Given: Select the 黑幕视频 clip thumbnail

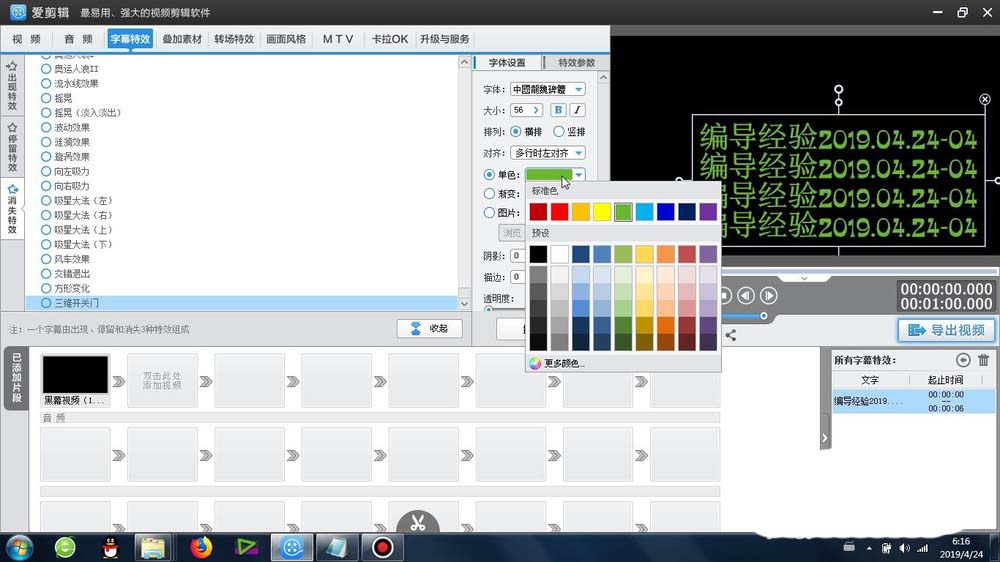Looking at the screenshot, I should point(75,375).
